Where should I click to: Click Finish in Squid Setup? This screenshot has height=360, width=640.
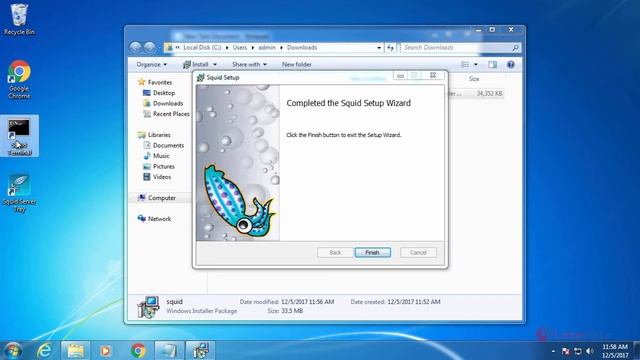(372, 253)
